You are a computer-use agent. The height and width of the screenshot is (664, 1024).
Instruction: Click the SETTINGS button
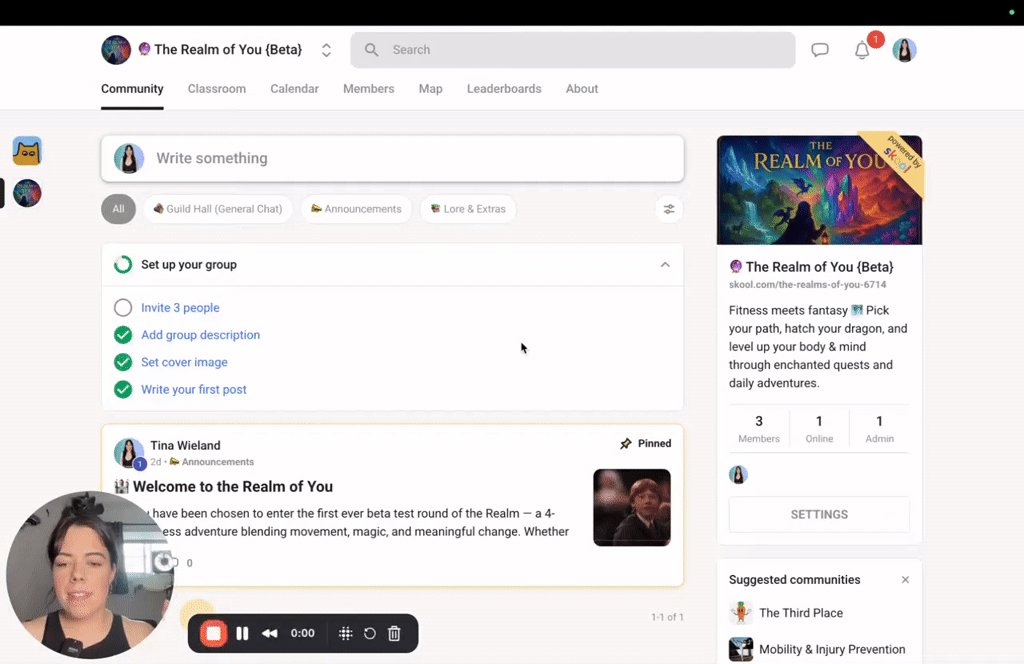point(819,514)
